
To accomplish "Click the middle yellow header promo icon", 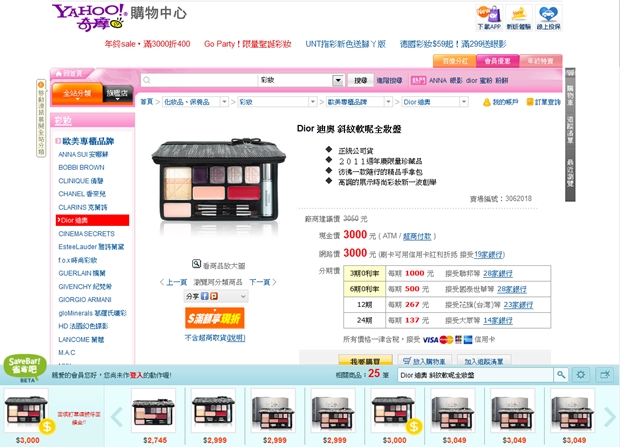I will pyautogui.click(x=519, y=18).
